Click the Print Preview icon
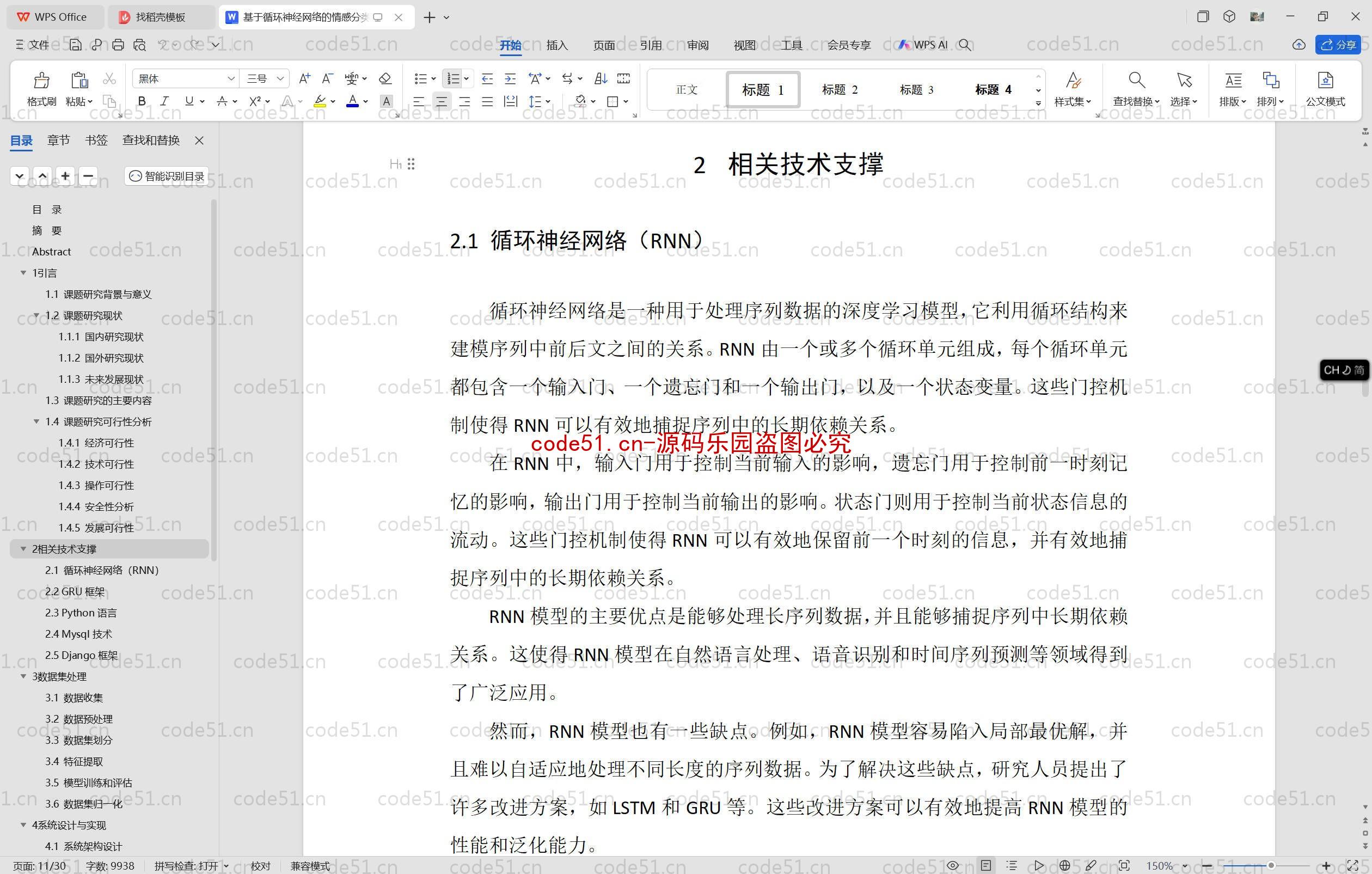1372x874 pixels. pyautogui.click(x=139, y=45)
